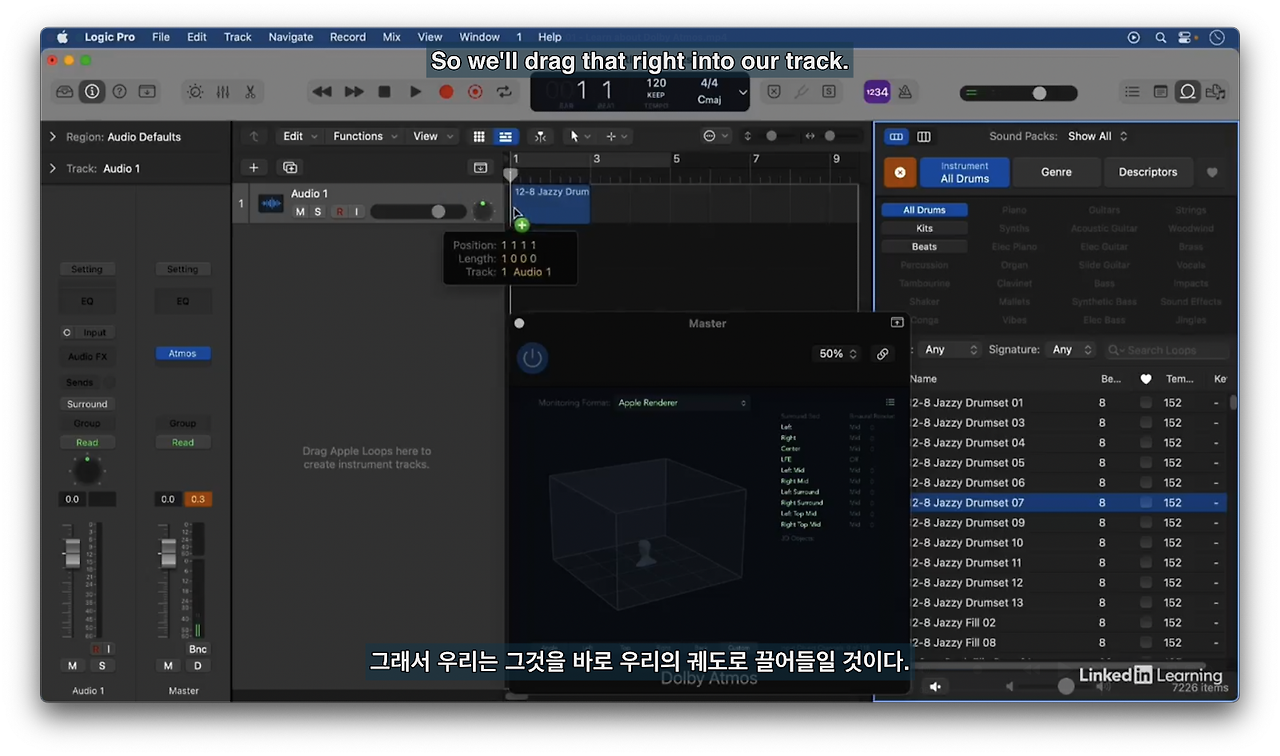Toggle the tuner fork icon

pos(801,92)
